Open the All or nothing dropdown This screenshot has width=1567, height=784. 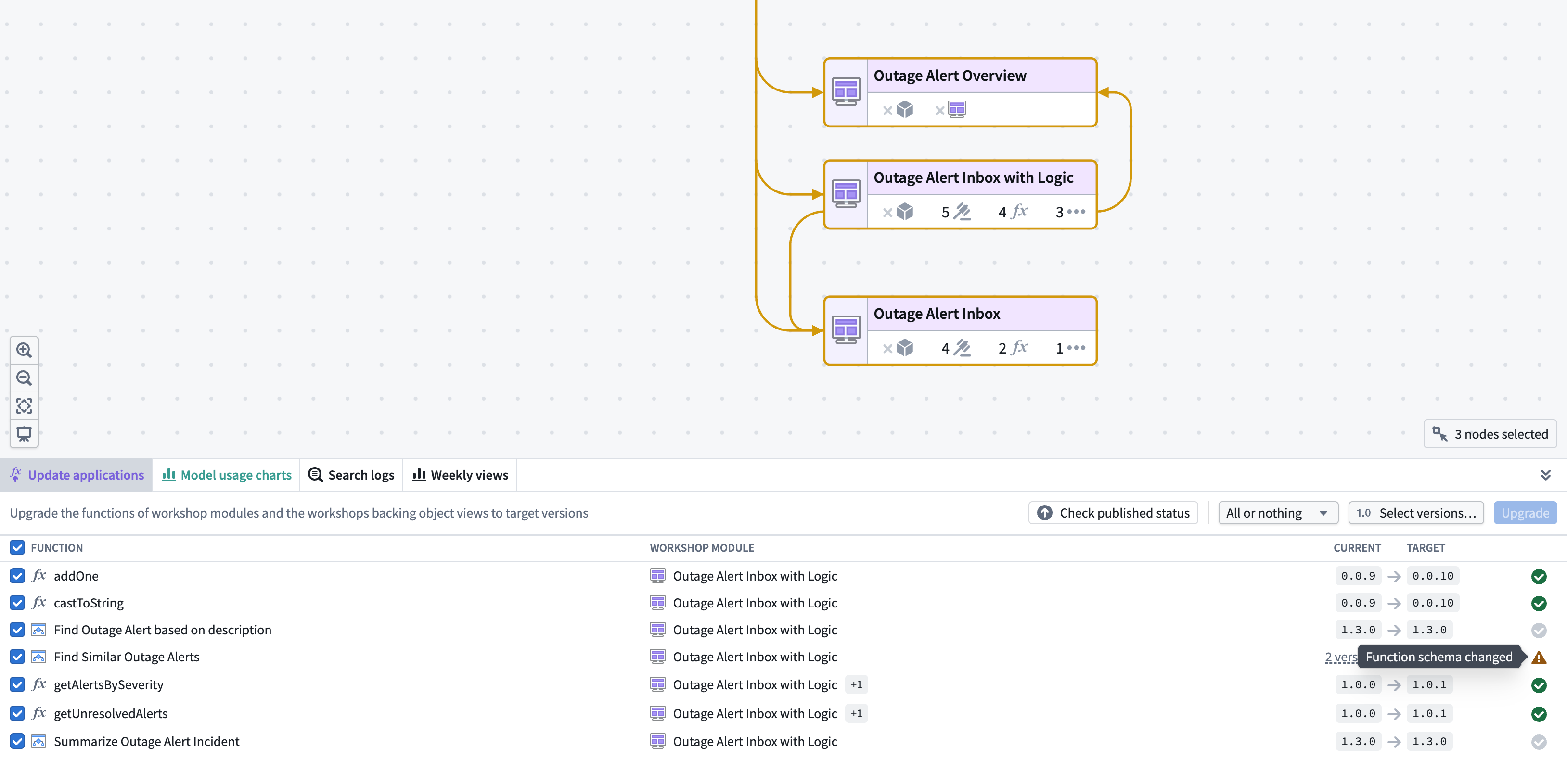1277,513
